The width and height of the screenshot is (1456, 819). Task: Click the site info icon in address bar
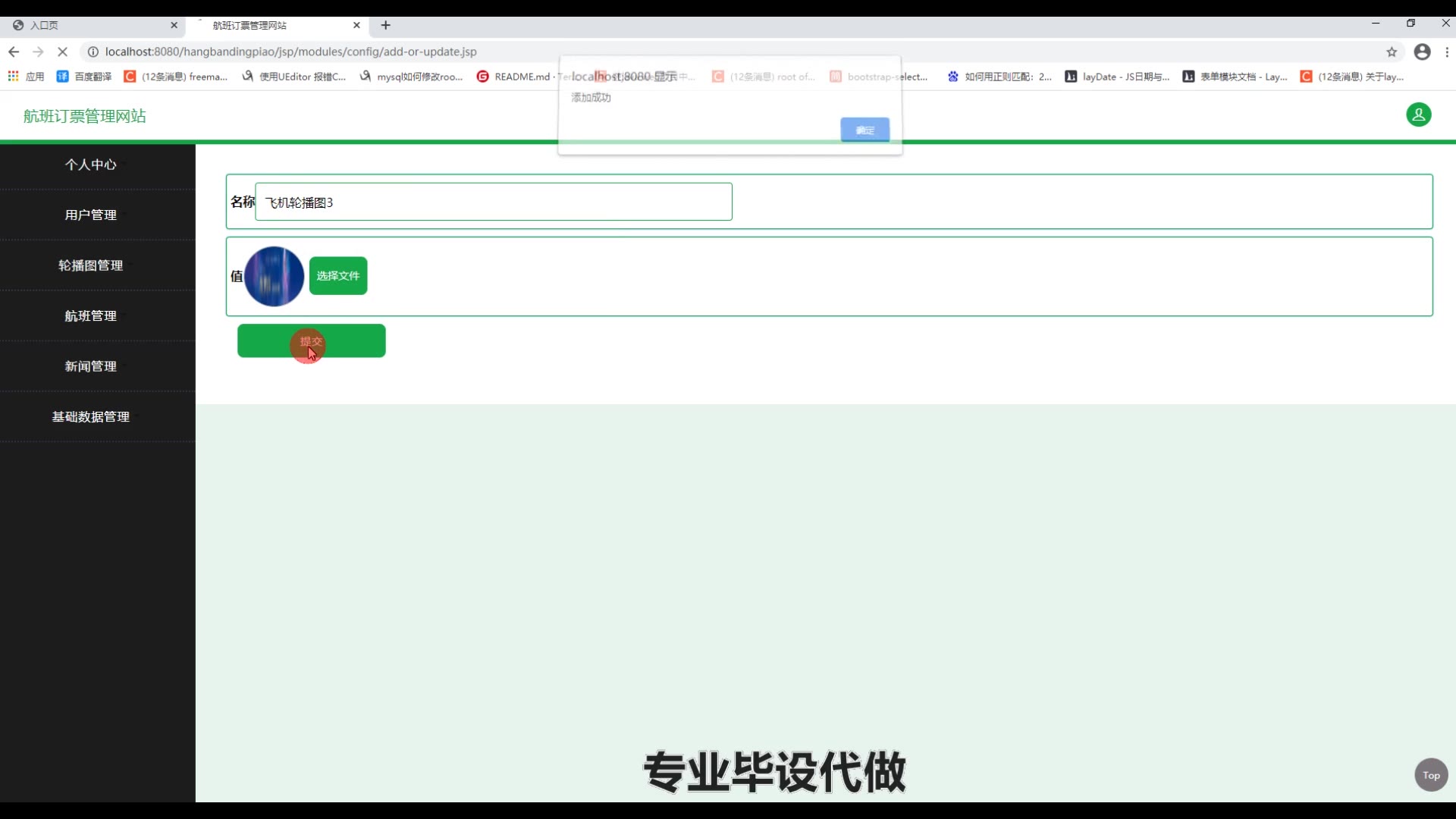tap(93, 52)
